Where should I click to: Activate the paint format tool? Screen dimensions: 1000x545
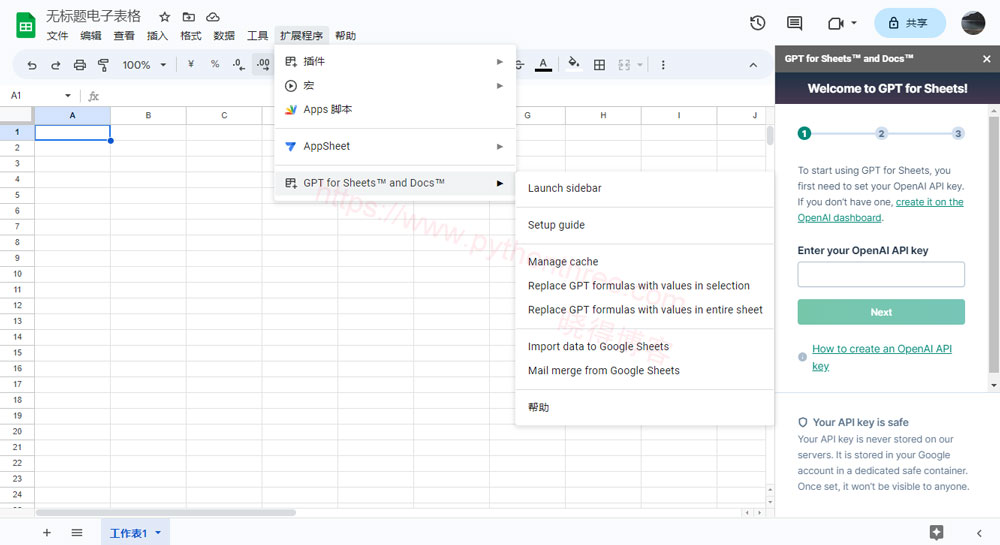[x=103, y=65]
